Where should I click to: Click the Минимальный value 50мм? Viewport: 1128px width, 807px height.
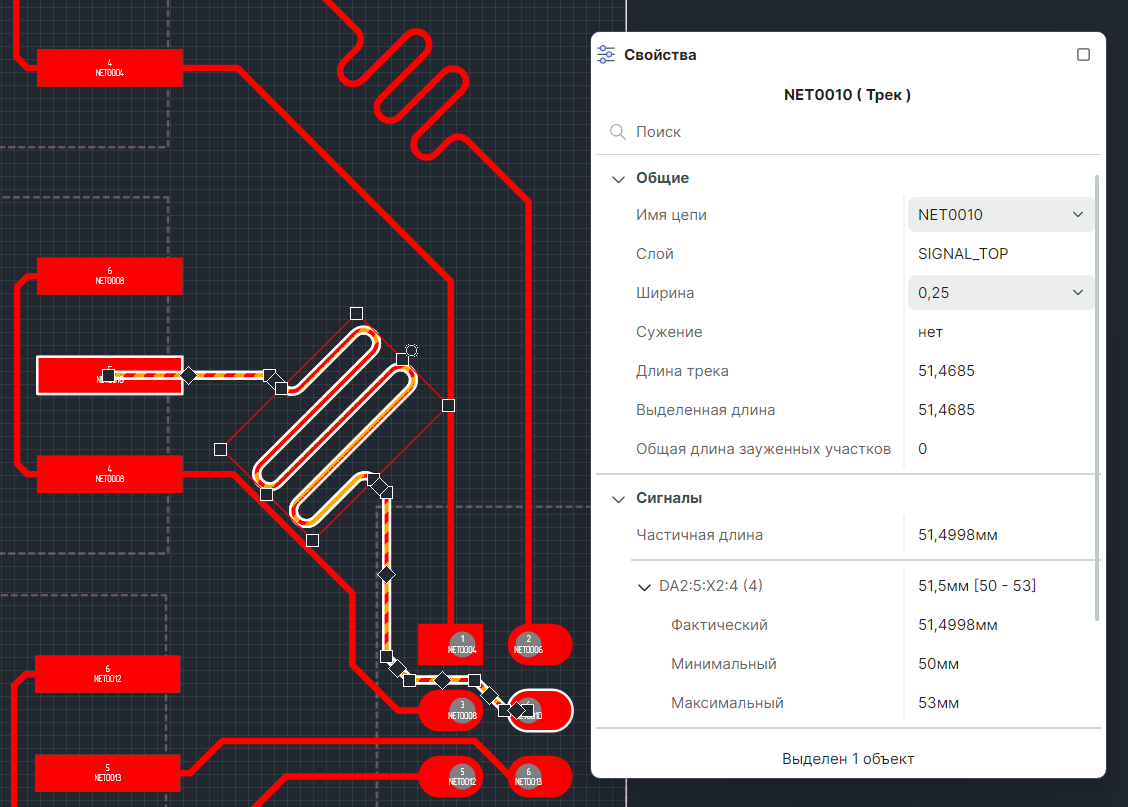[938, 664]
